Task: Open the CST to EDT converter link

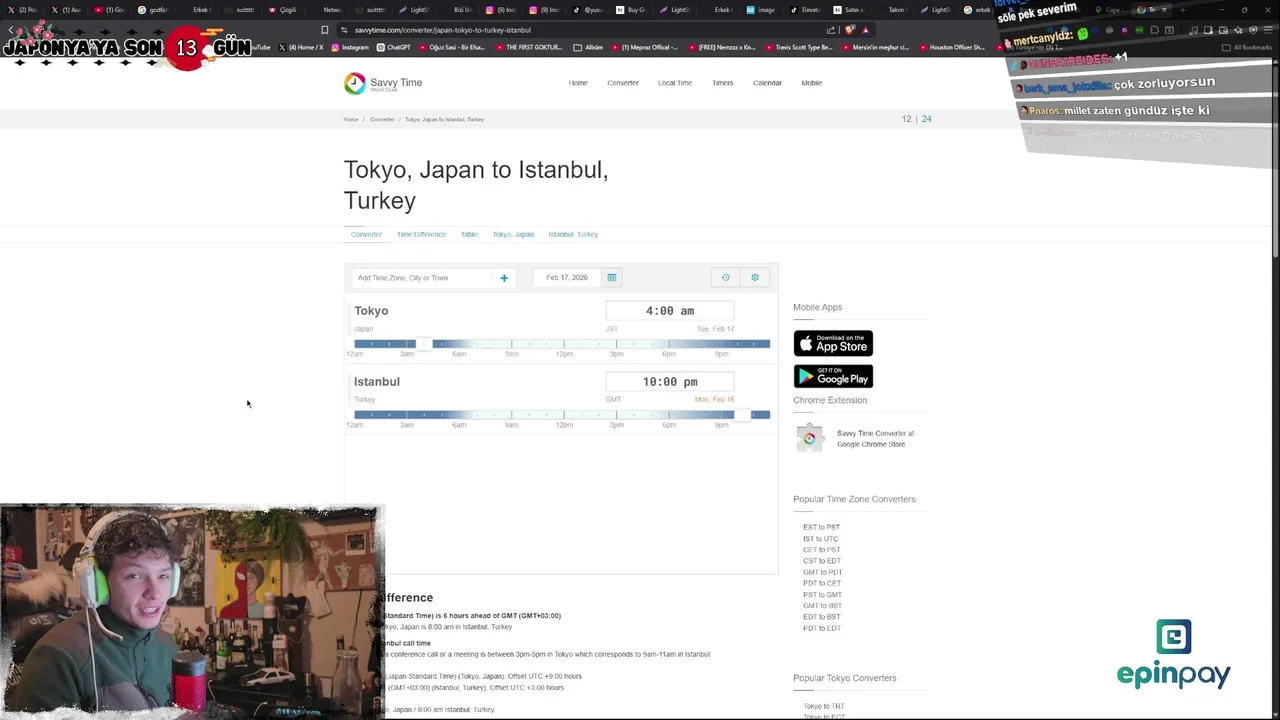Action: [x=822, y=561]
